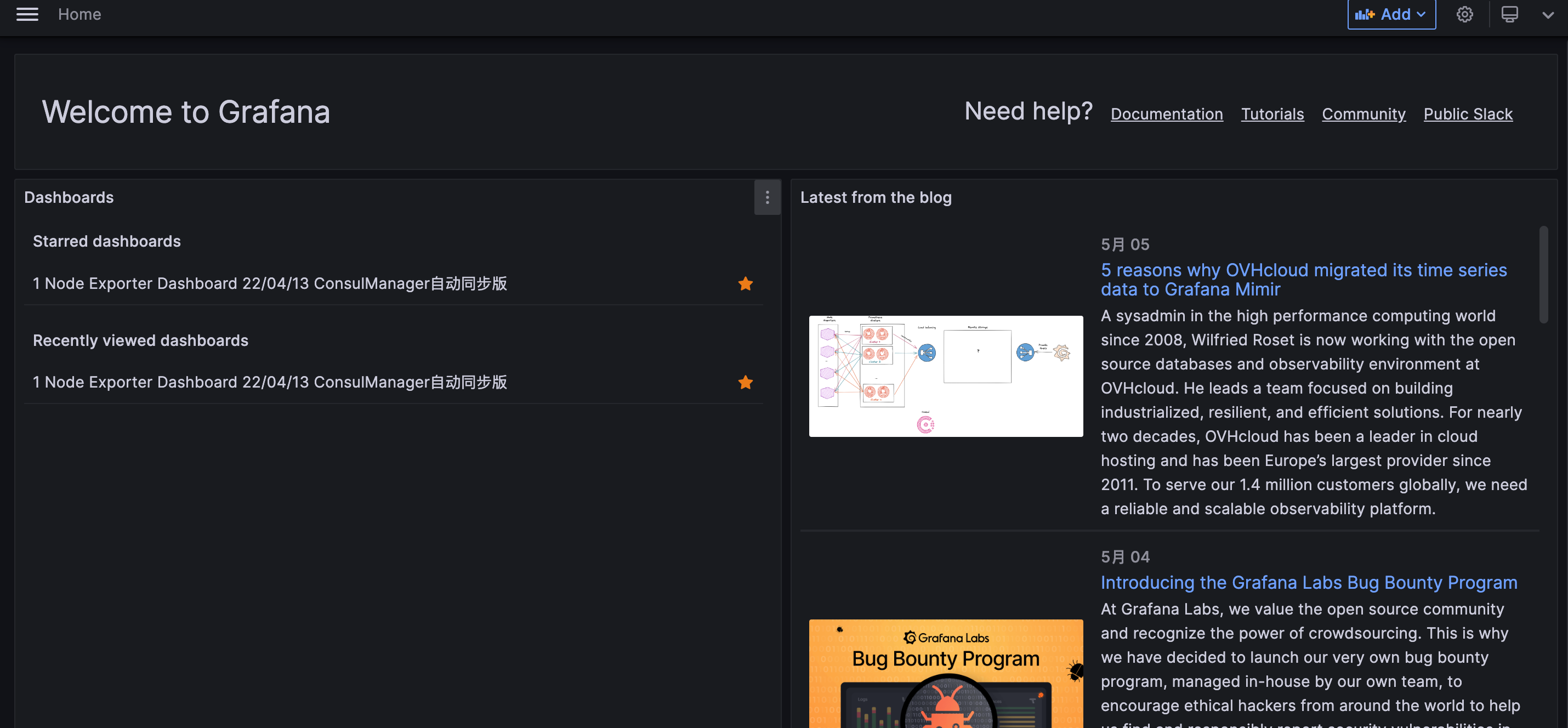Click the Welcome to Grafana heading

[186, 112]
